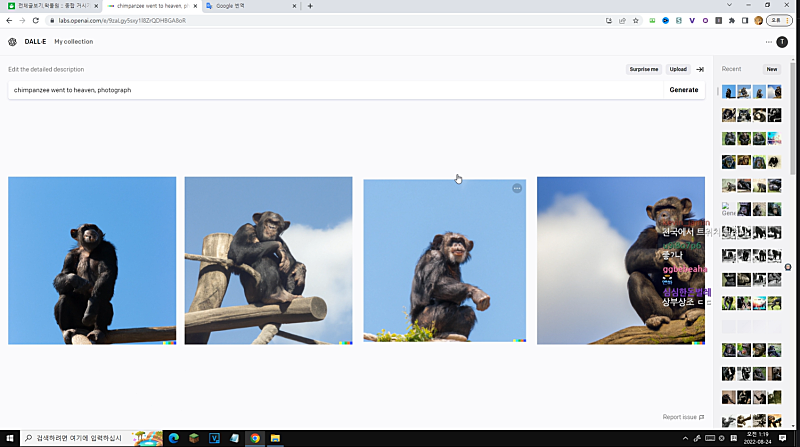Select first thumbnail in Recent top row

[729, 92]
